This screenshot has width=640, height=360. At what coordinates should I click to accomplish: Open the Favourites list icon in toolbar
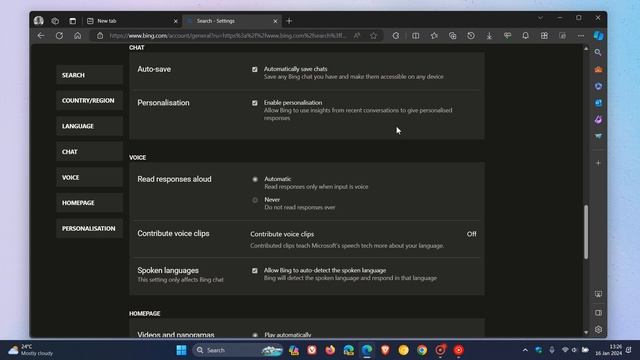click(434, 36)
